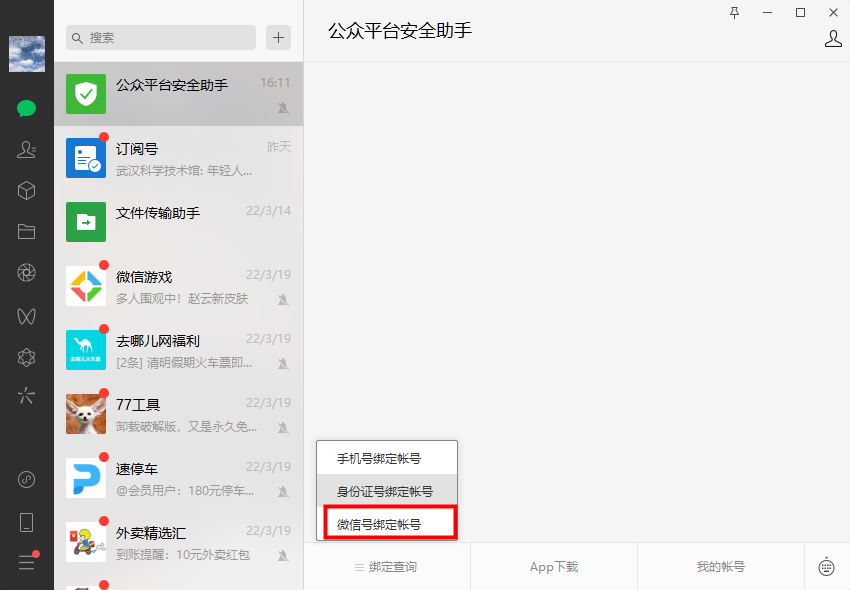Click the 去哪儿网 camel avatar
This screenshot has height=590, width=850.
[x=86, y=350]
